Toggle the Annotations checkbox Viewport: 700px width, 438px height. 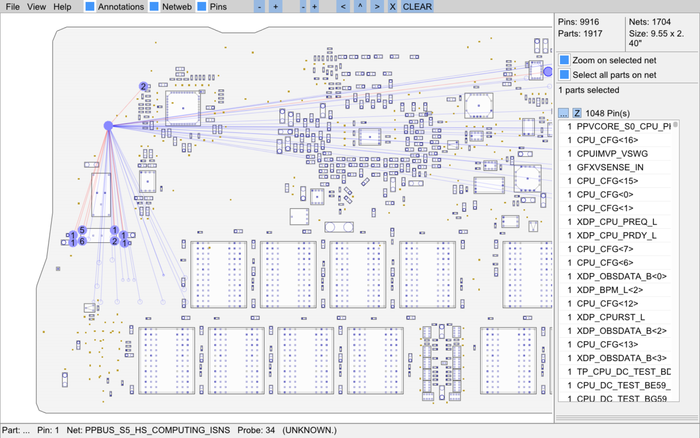[x=91, y=7]
